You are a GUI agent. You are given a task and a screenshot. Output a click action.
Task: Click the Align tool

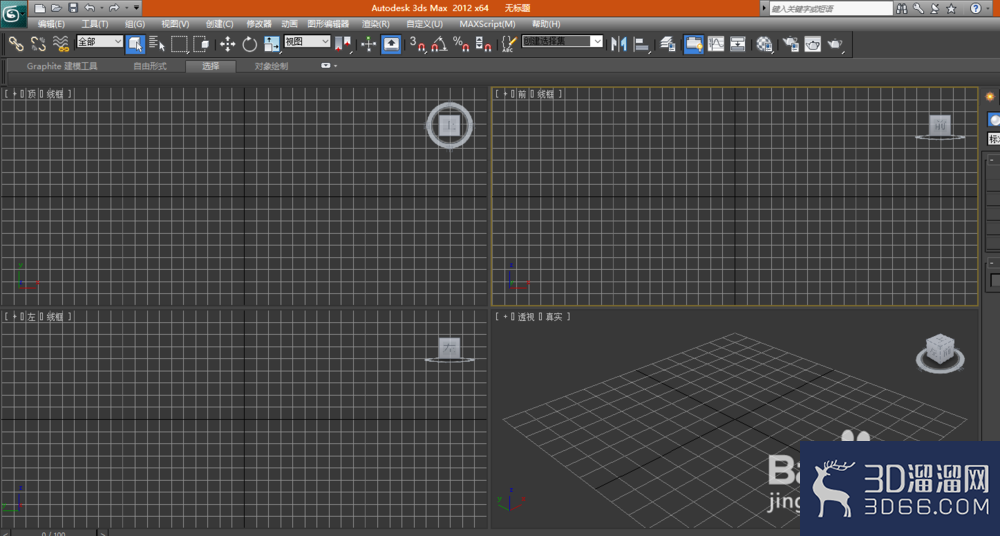(642, 43)
